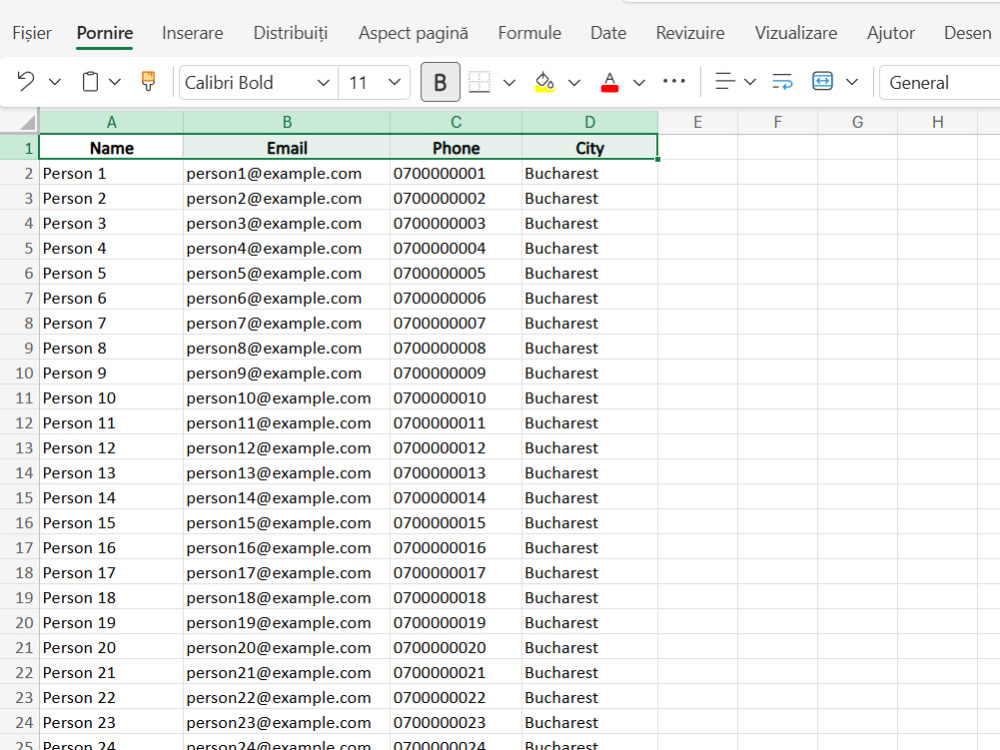The height and width of the screenshot is (750, 1000).
Task: Select column B header
Action: tap(287, 122)
